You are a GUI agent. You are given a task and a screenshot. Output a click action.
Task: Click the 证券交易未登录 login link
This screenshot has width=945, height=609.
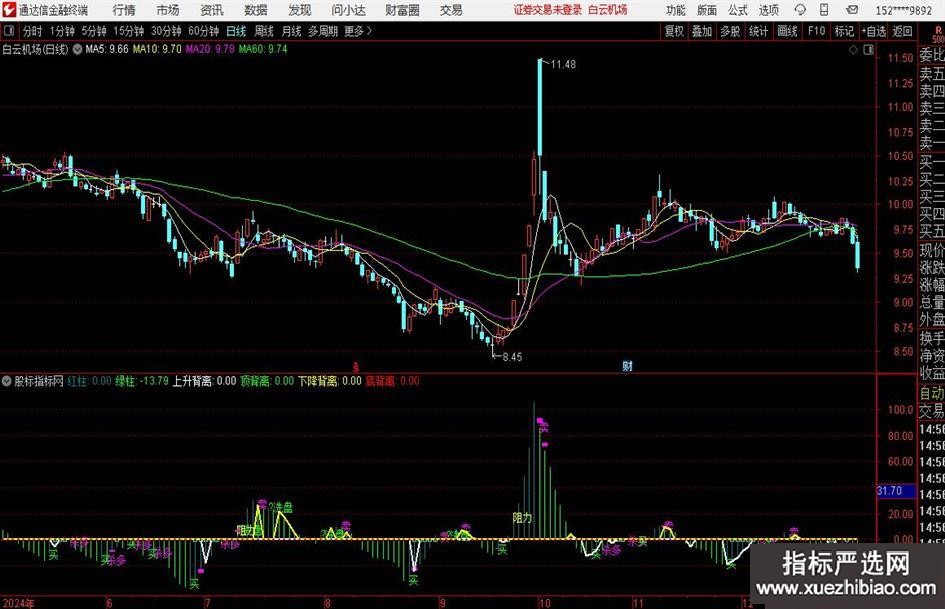[x=548, y=10]
